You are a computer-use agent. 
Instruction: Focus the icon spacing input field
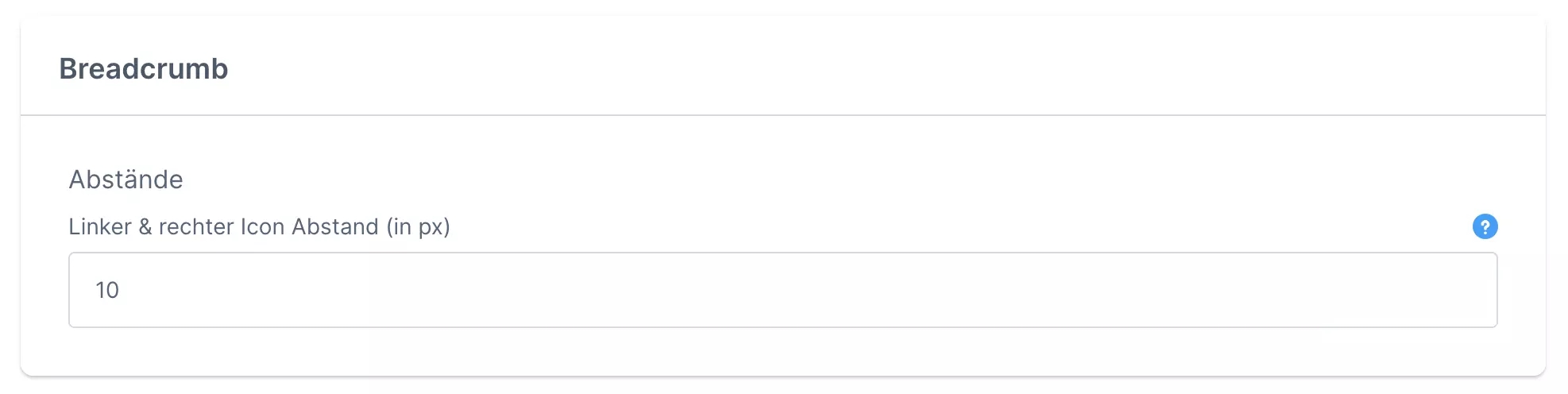(x=782, y=290)
